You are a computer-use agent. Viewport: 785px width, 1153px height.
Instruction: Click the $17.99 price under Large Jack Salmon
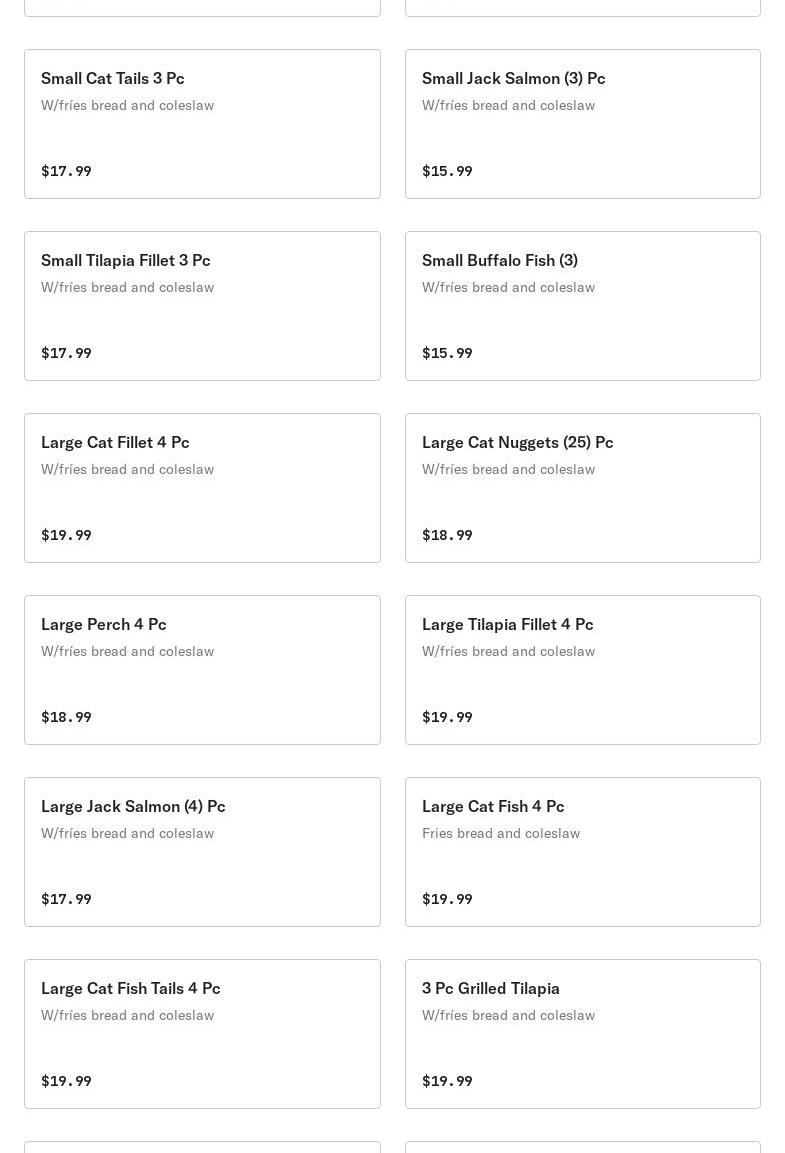(66, 899)
